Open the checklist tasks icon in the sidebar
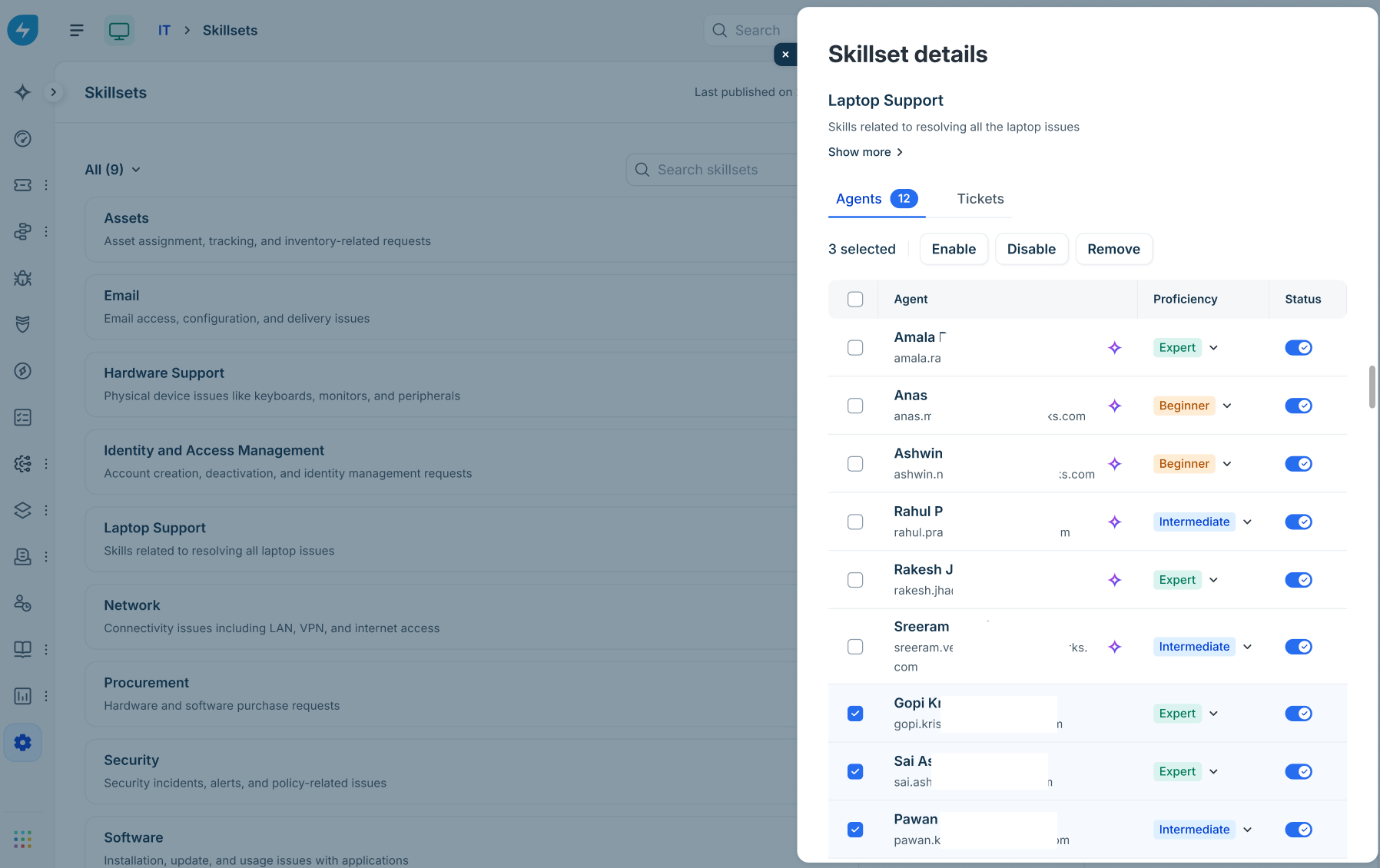Viewport: 1380px width, 868px height. pyautogui.click(x=23, y=417)
